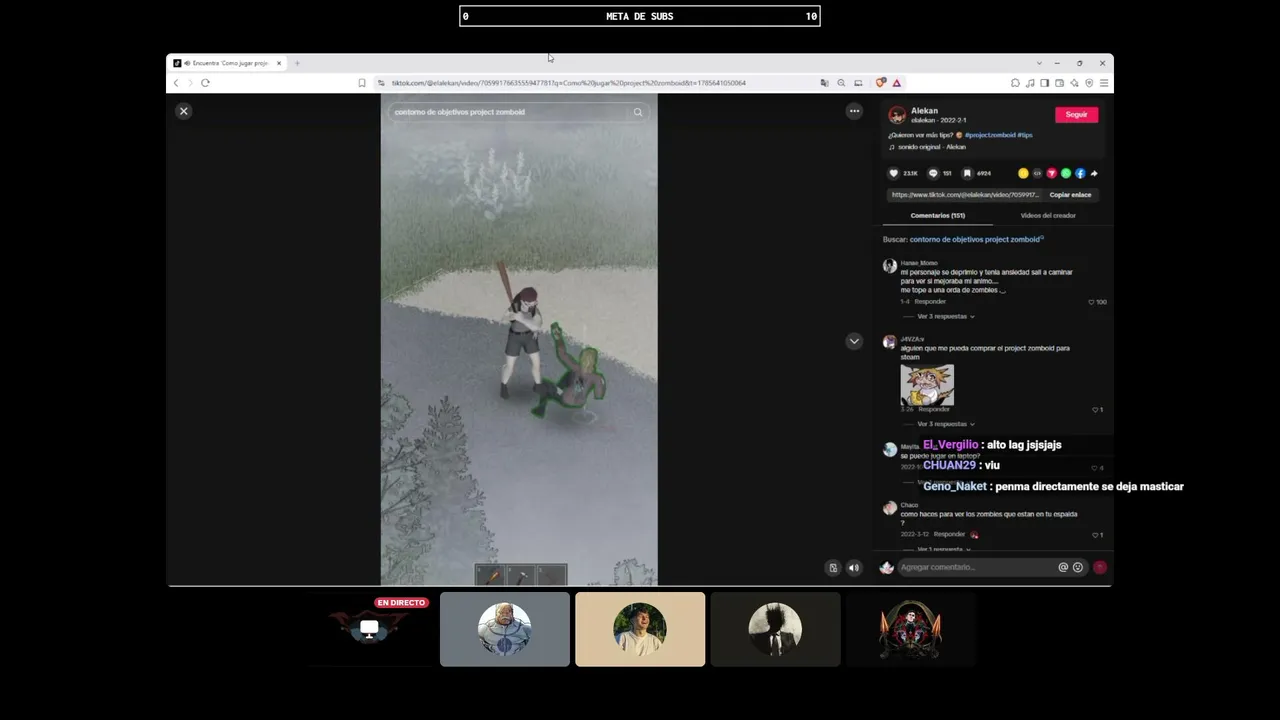Image resolution: width=1280 pixels, height=720 pixels.
Task: Post the comment with the red send button
Action: tap(1100, 567)
